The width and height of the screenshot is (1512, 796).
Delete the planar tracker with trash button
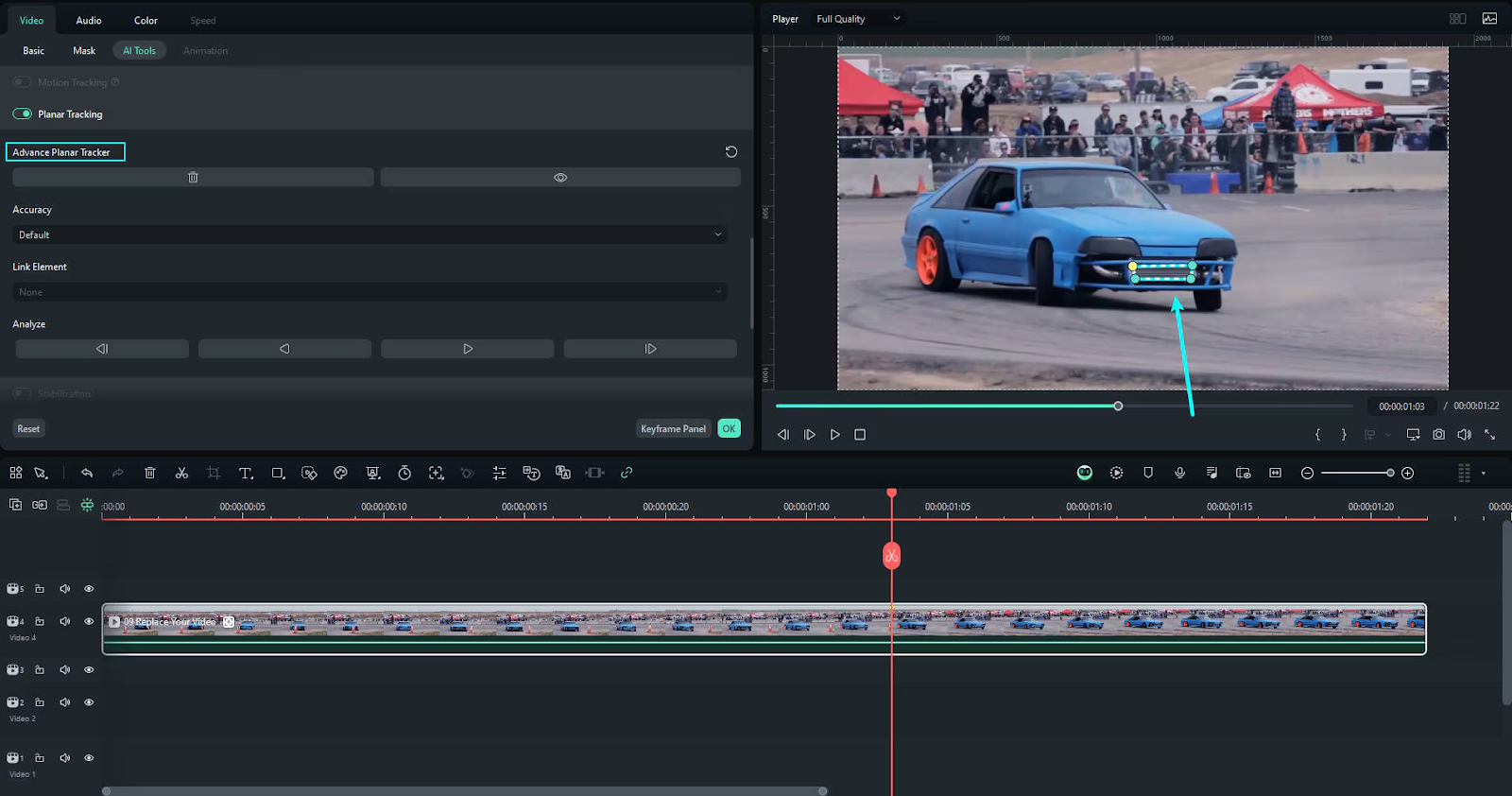pyautogui.click(x=193, y=178)
